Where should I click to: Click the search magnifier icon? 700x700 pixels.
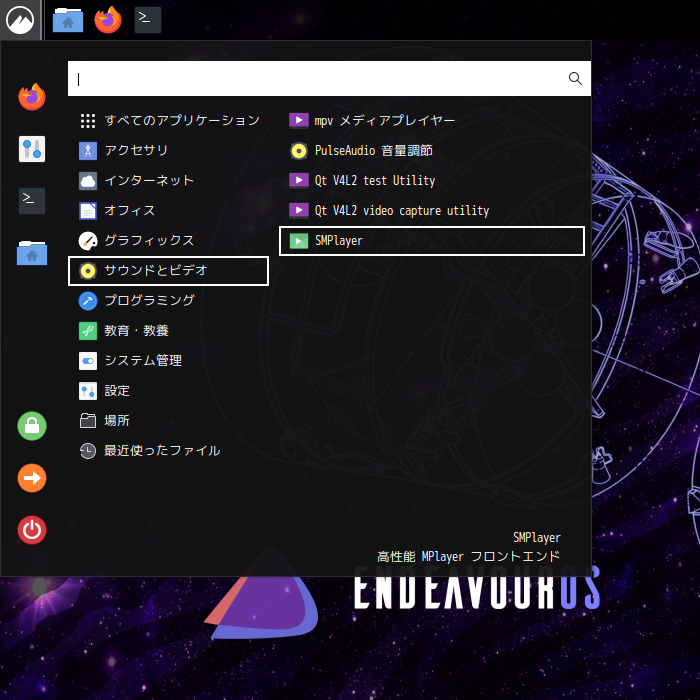[x=575, y=79]
